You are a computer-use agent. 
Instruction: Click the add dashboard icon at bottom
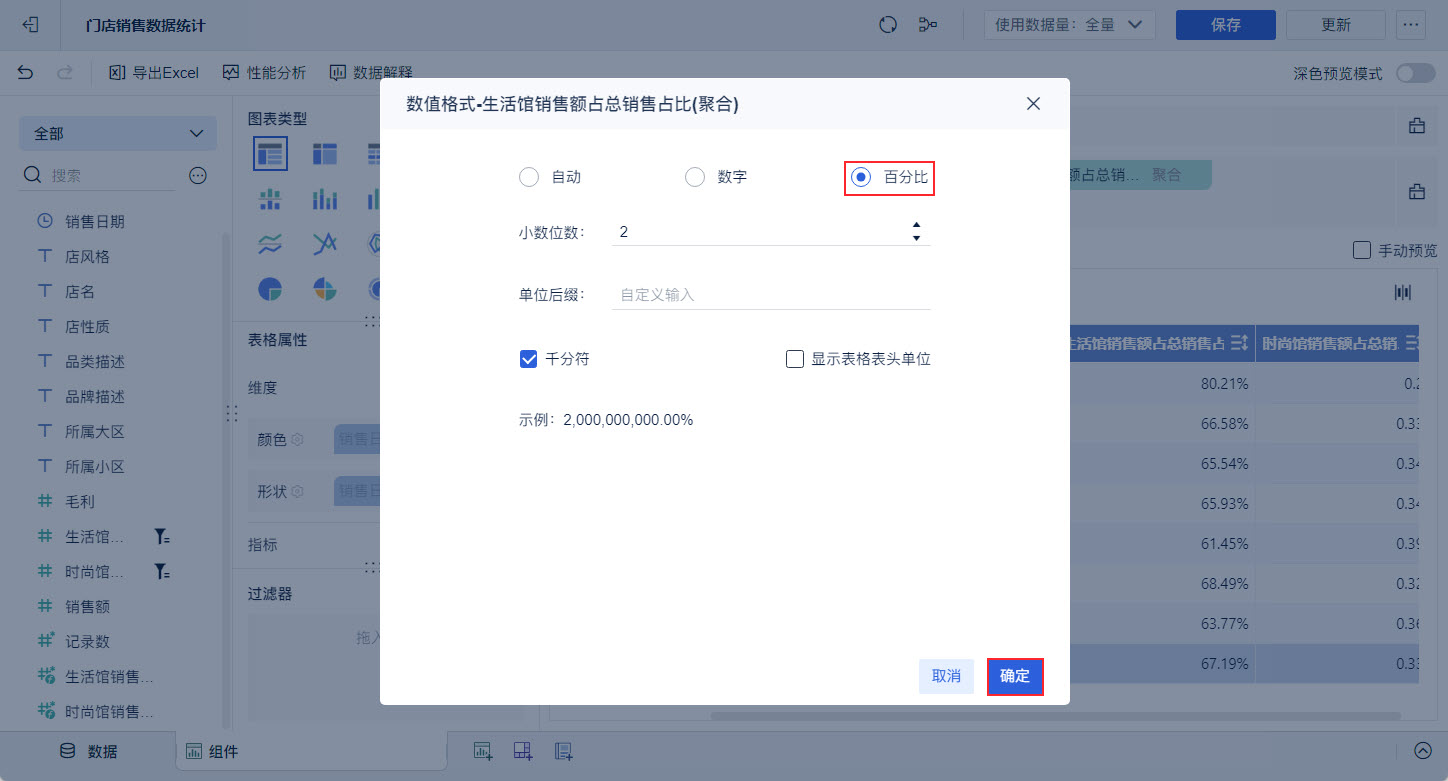(x=523, y=751)
